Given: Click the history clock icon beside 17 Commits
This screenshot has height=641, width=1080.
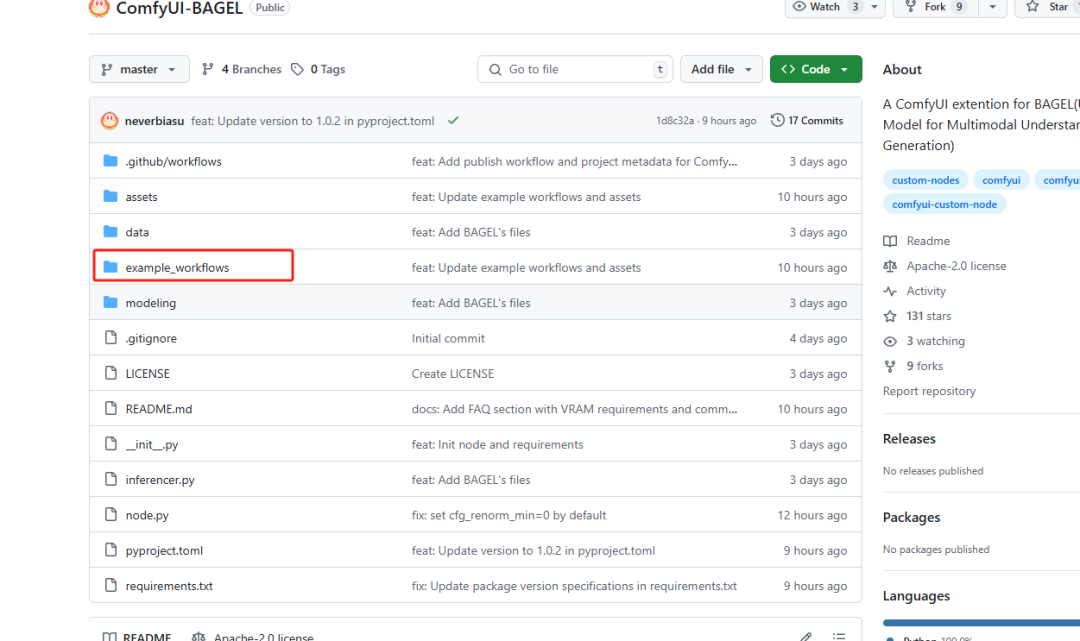Looking at the screenshot, I should click(x=778, y=120).
